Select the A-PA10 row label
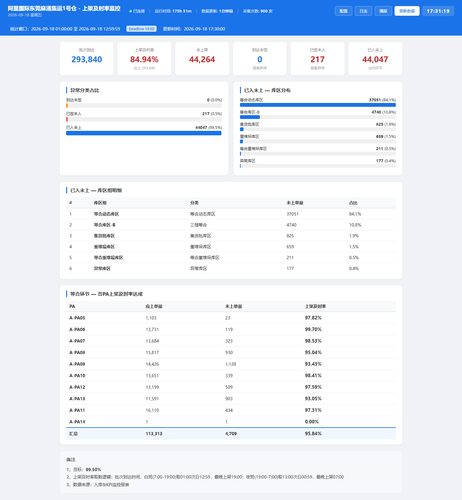 pos(77,376)
